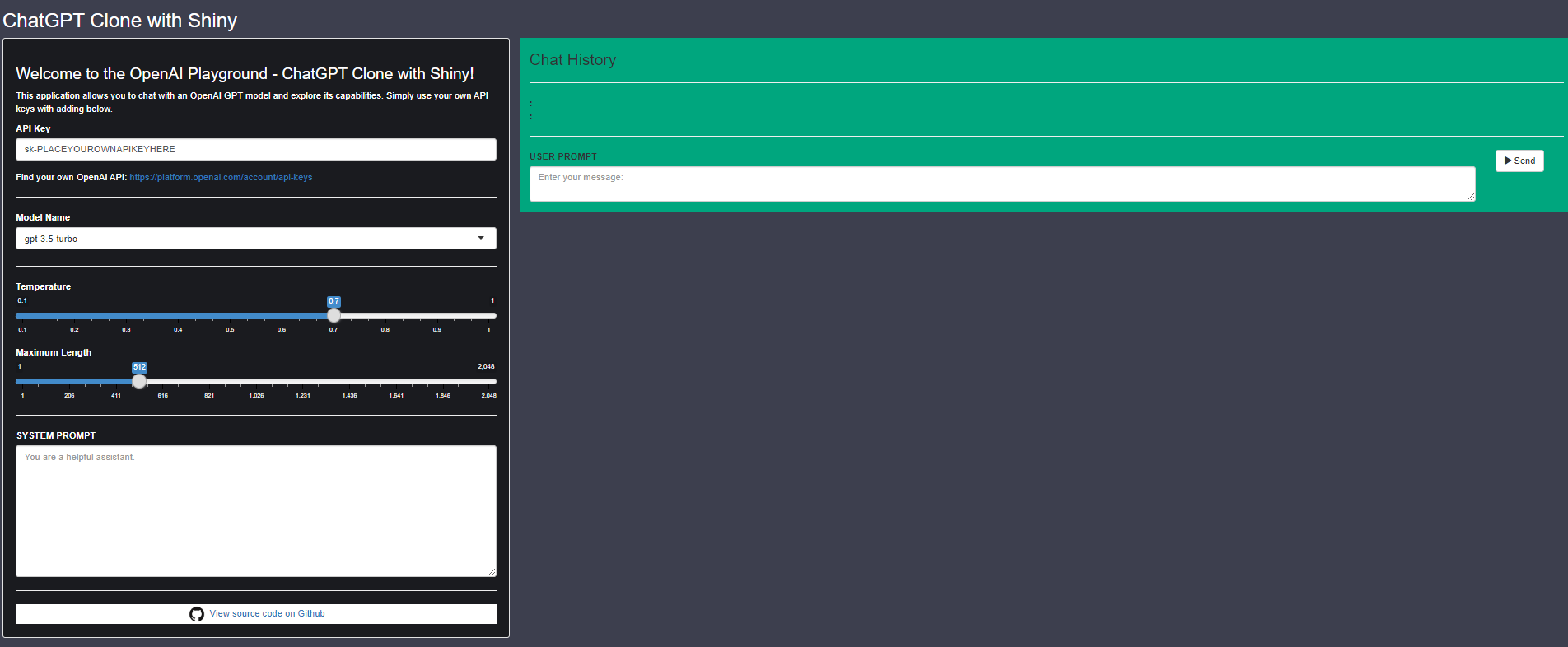Viewport: 1568px width, 647px height.
Task: Open the OpenAI API keys link
Action: [221, 177]
